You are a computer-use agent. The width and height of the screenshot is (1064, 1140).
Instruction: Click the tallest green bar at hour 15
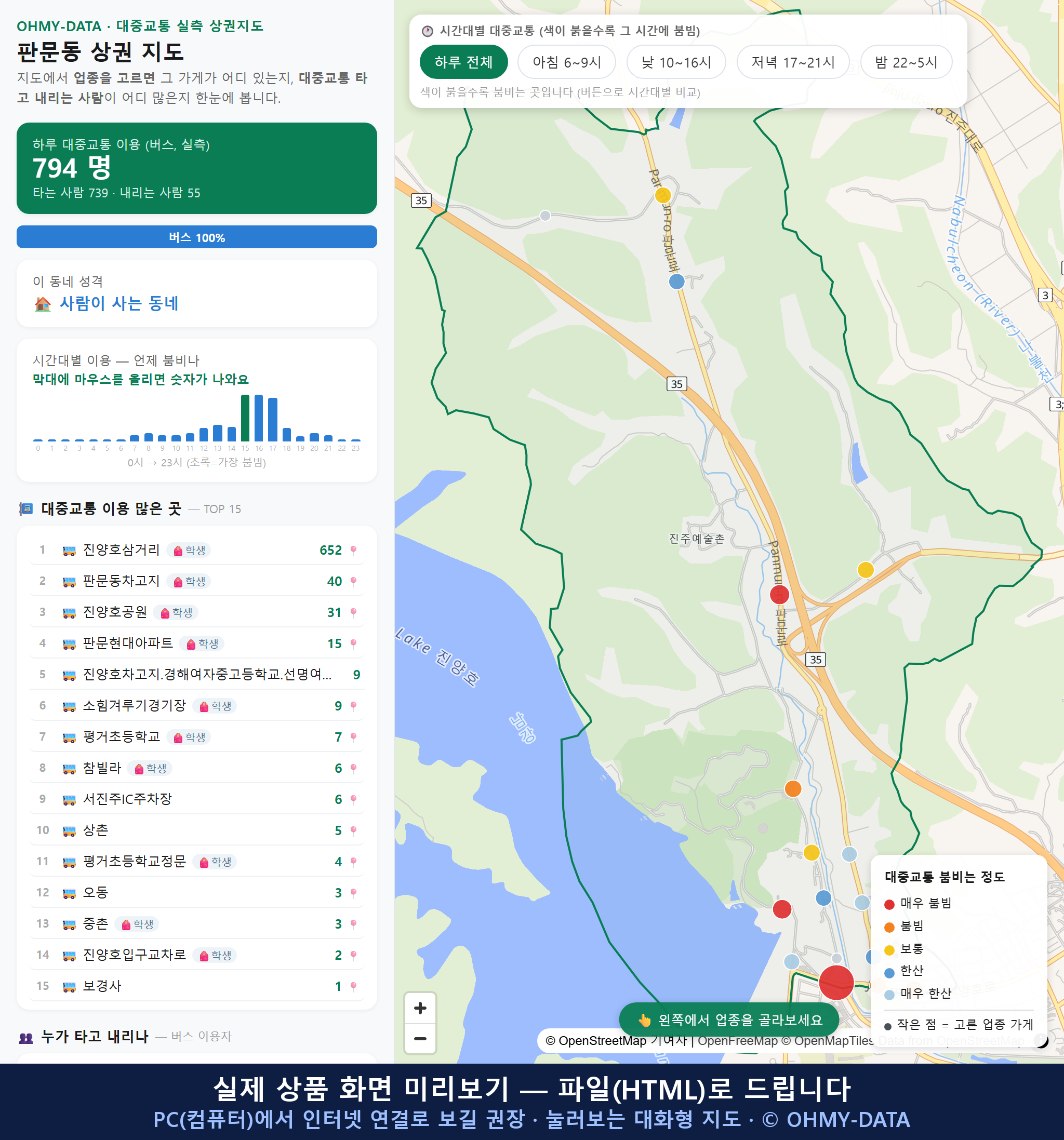(x=245, y=418)
